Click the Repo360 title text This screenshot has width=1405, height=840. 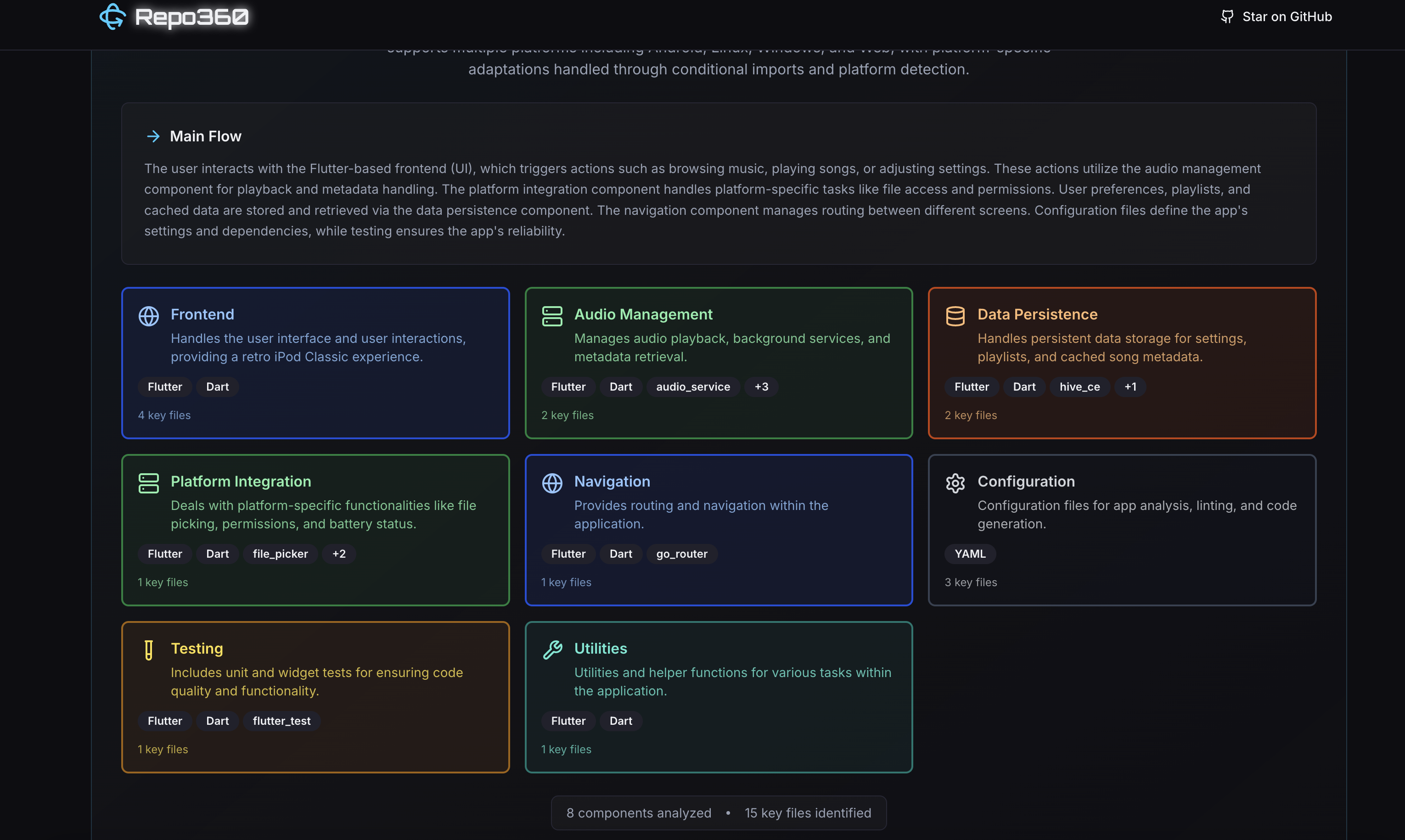(191, 17)
